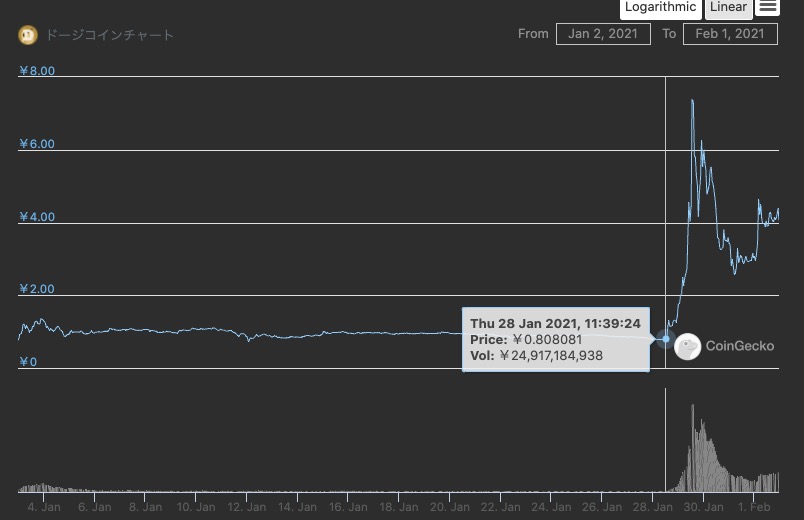Click the 20. Jan date label
Viewport: 804px width, 520px height.
tap(450, 507)
